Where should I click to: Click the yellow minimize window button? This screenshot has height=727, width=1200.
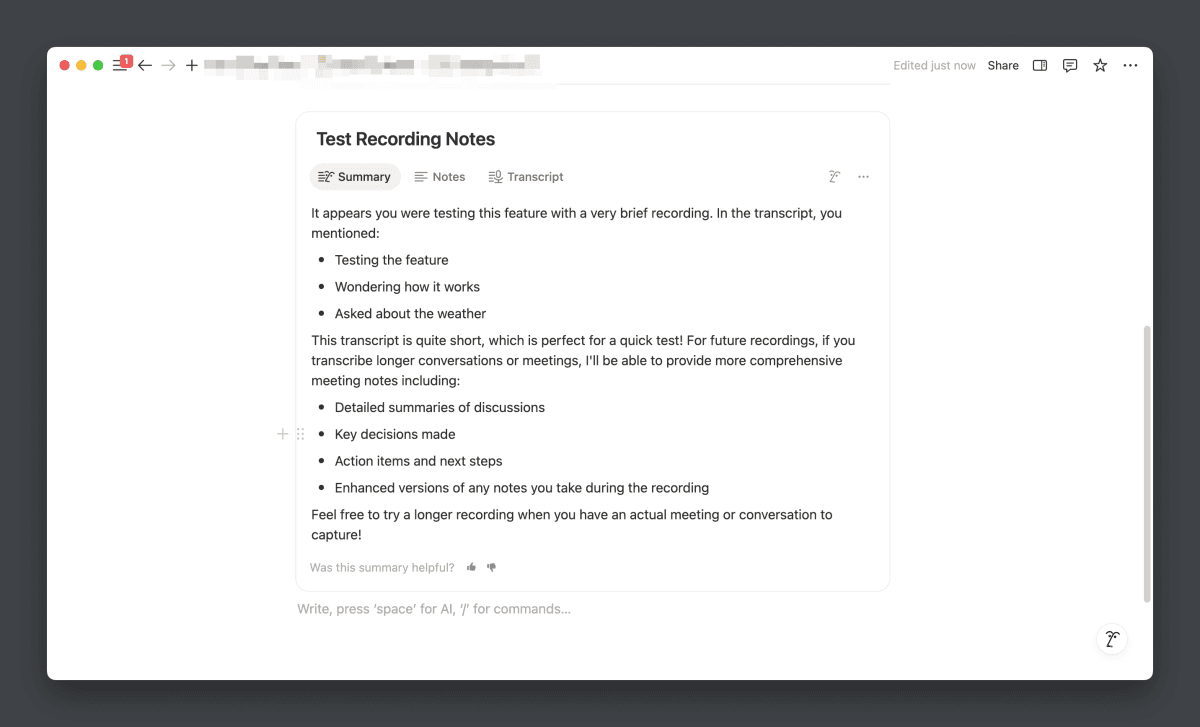(x=82, y=66)
